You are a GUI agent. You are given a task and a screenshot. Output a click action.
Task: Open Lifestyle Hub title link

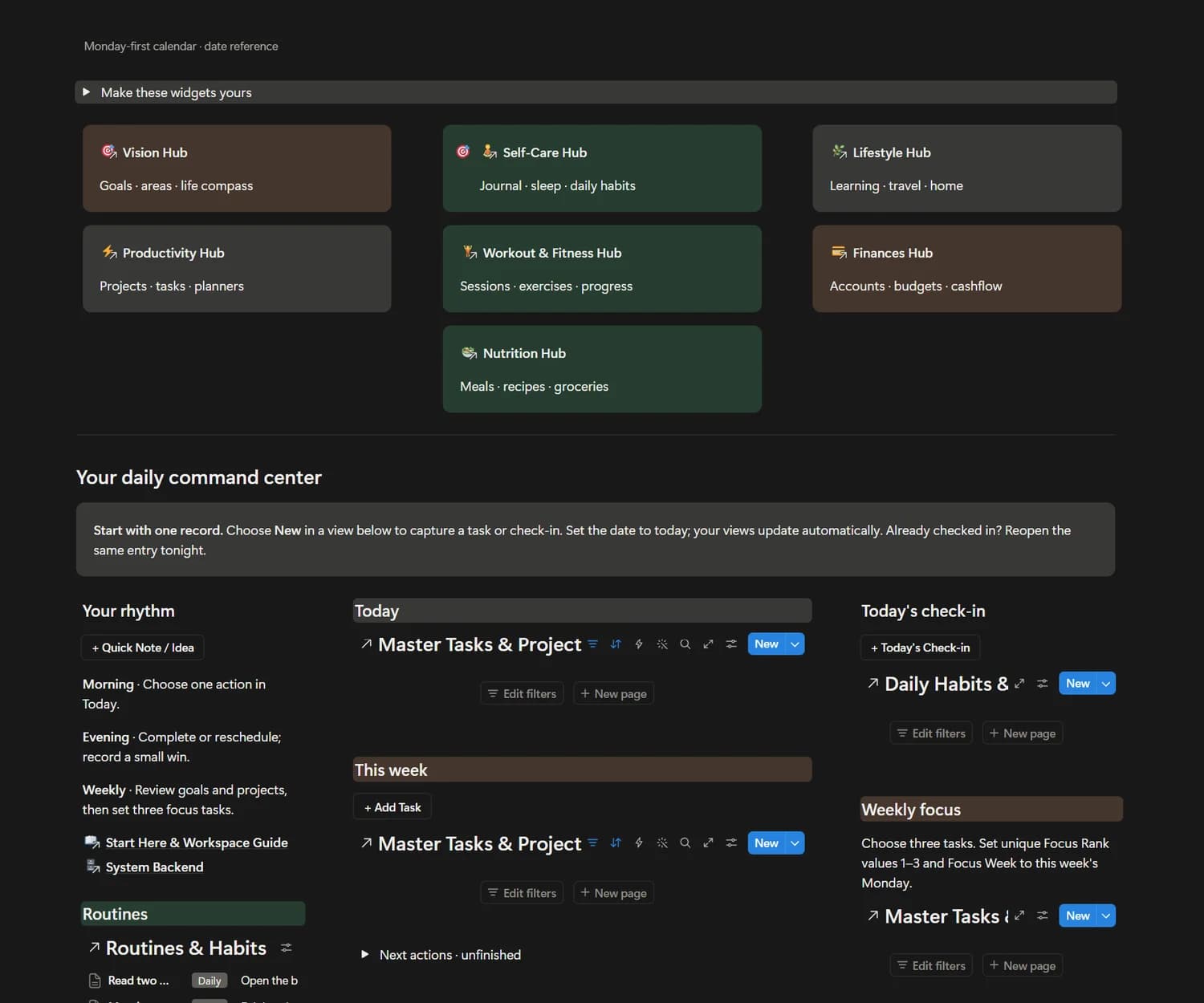[892, 152]
